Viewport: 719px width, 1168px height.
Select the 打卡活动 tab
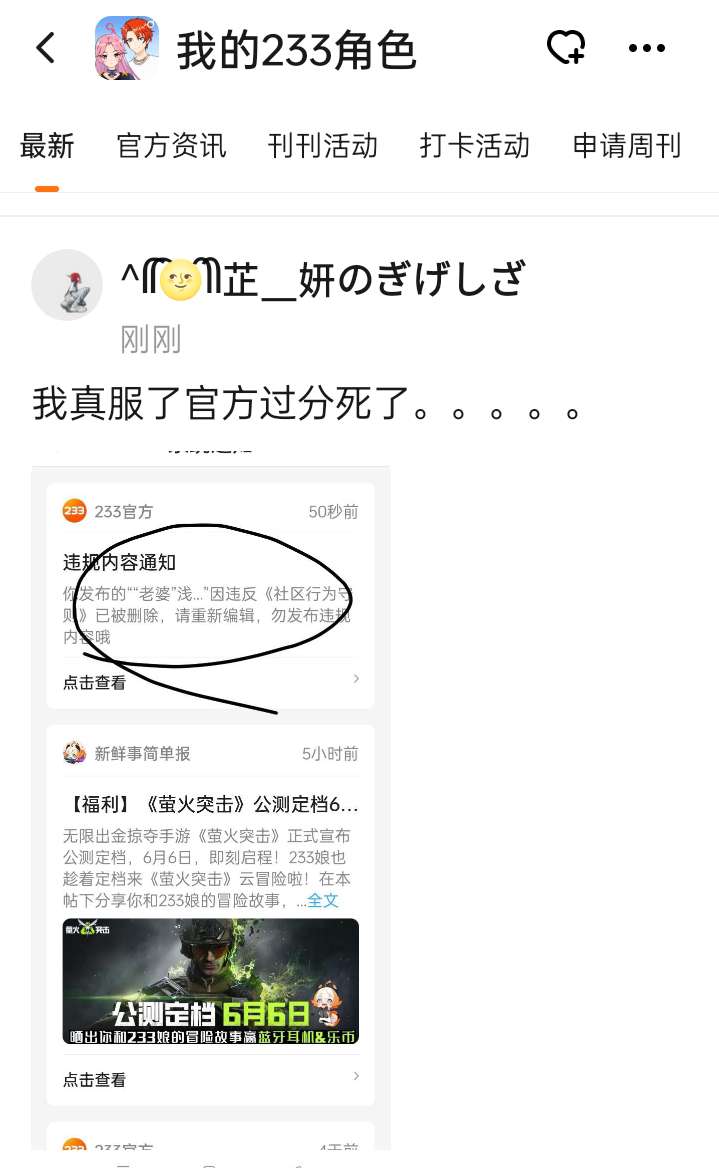(x=475, y=146)
